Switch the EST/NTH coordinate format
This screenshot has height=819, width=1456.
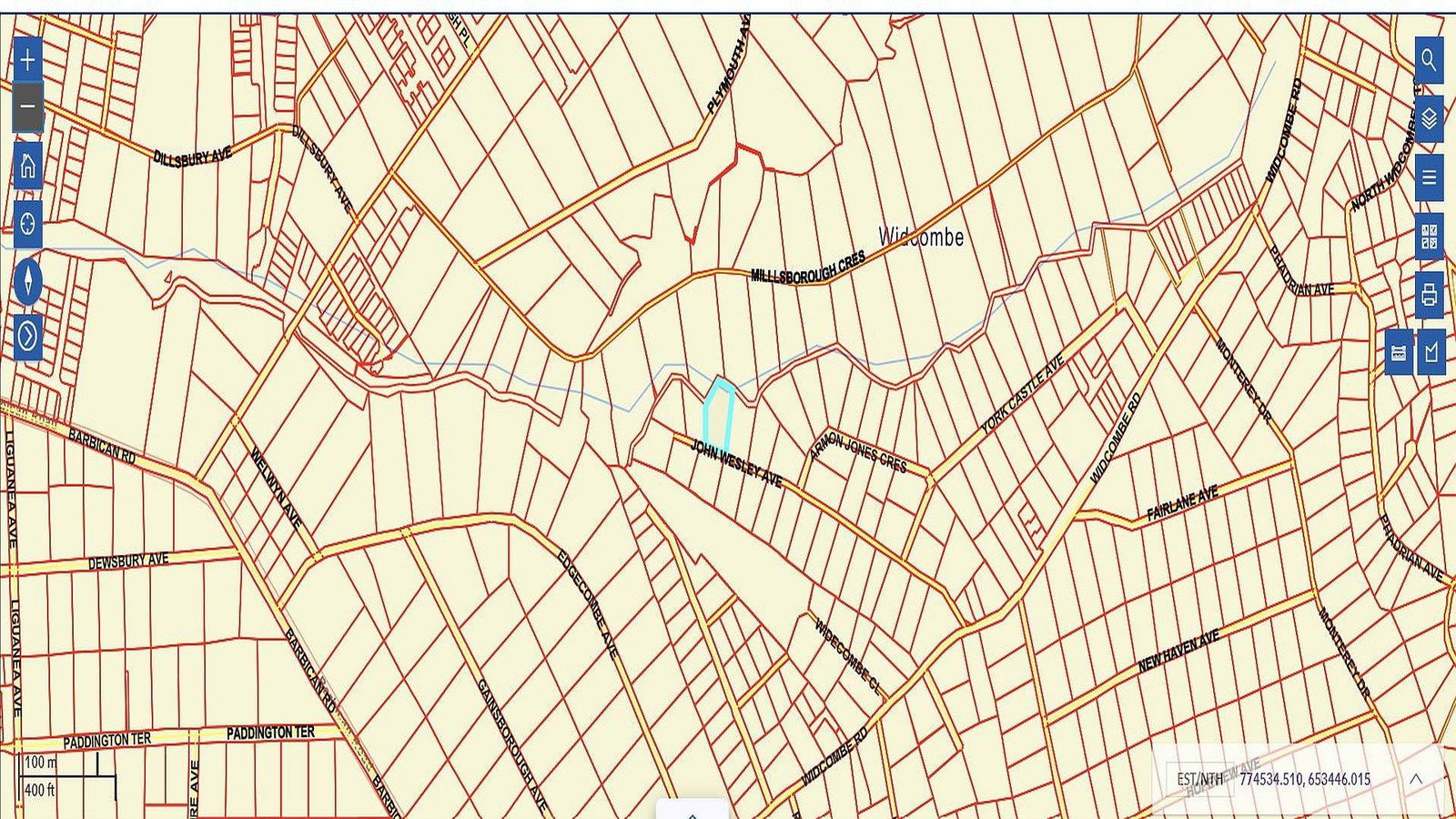click(x=1199, y=779)
